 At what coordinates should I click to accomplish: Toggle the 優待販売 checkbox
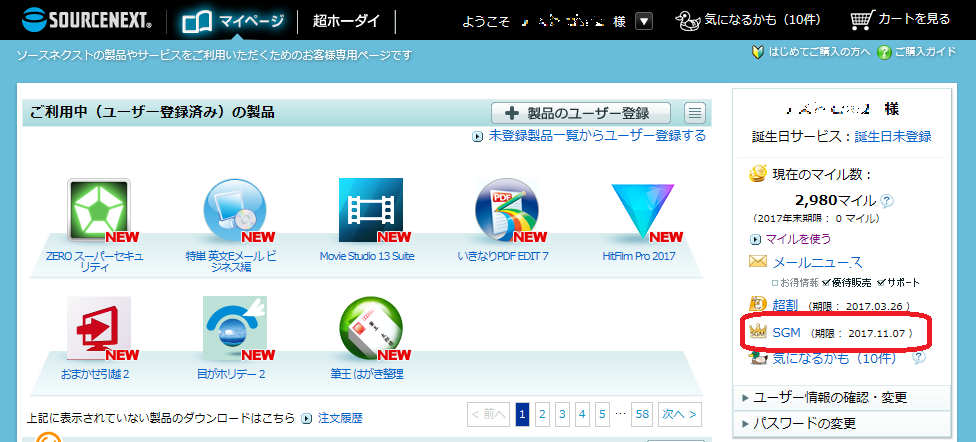click(x=826, y=283)
